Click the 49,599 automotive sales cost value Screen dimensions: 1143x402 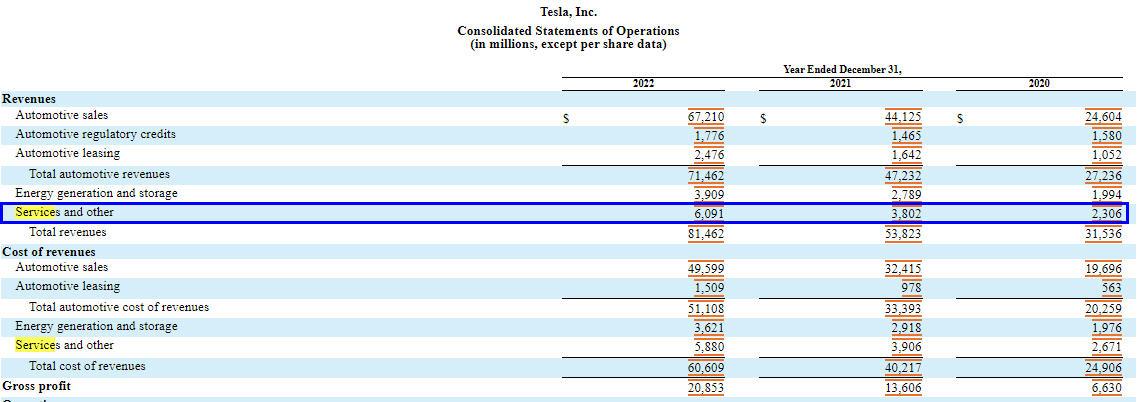coord(706,268)
